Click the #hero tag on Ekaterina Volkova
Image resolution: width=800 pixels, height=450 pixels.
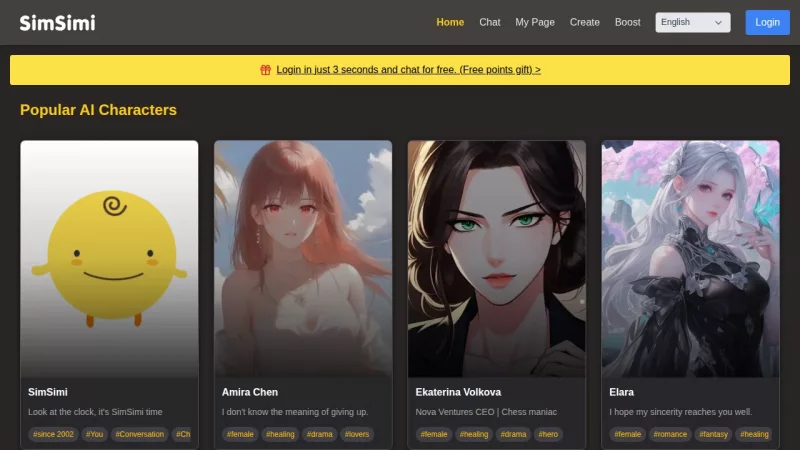click(548, 434)
